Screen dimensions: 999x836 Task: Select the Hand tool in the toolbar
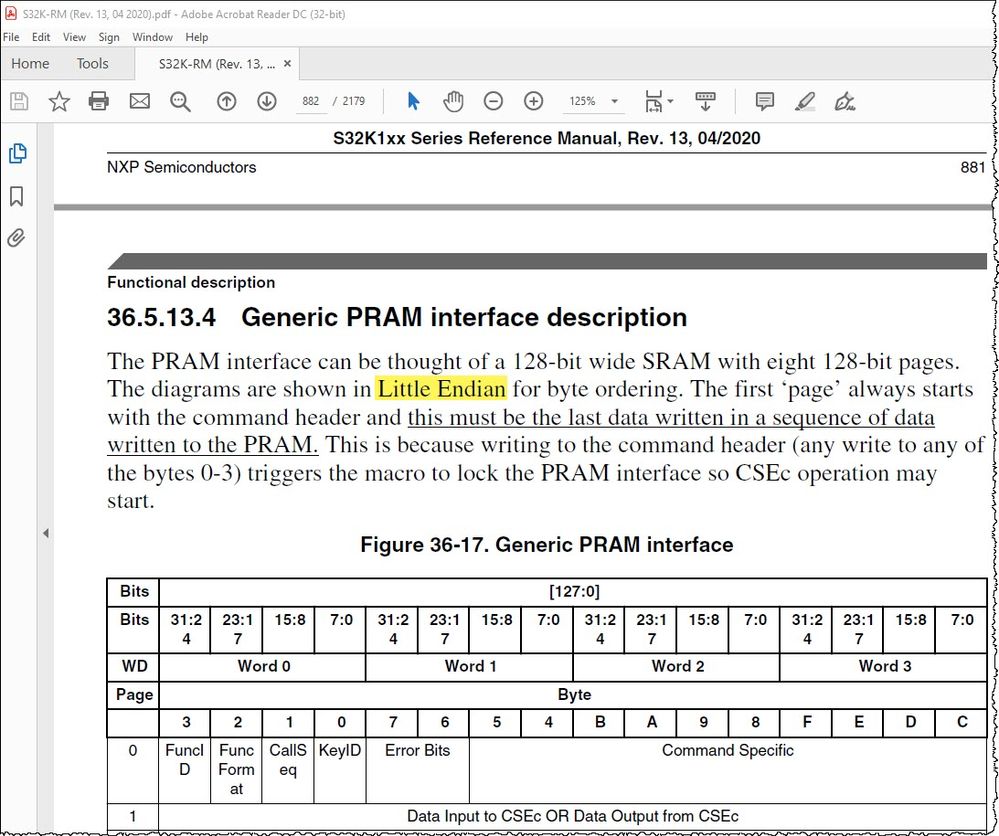453,101
